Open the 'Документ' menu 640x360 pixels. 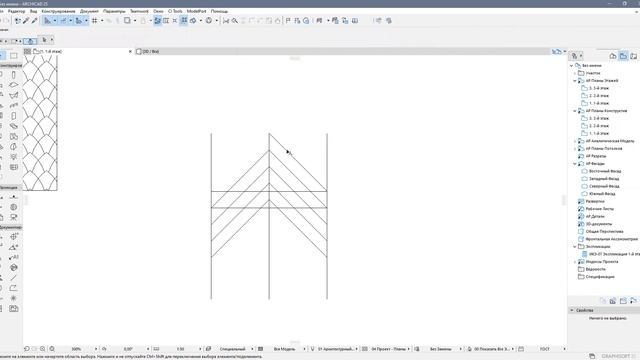89,11
